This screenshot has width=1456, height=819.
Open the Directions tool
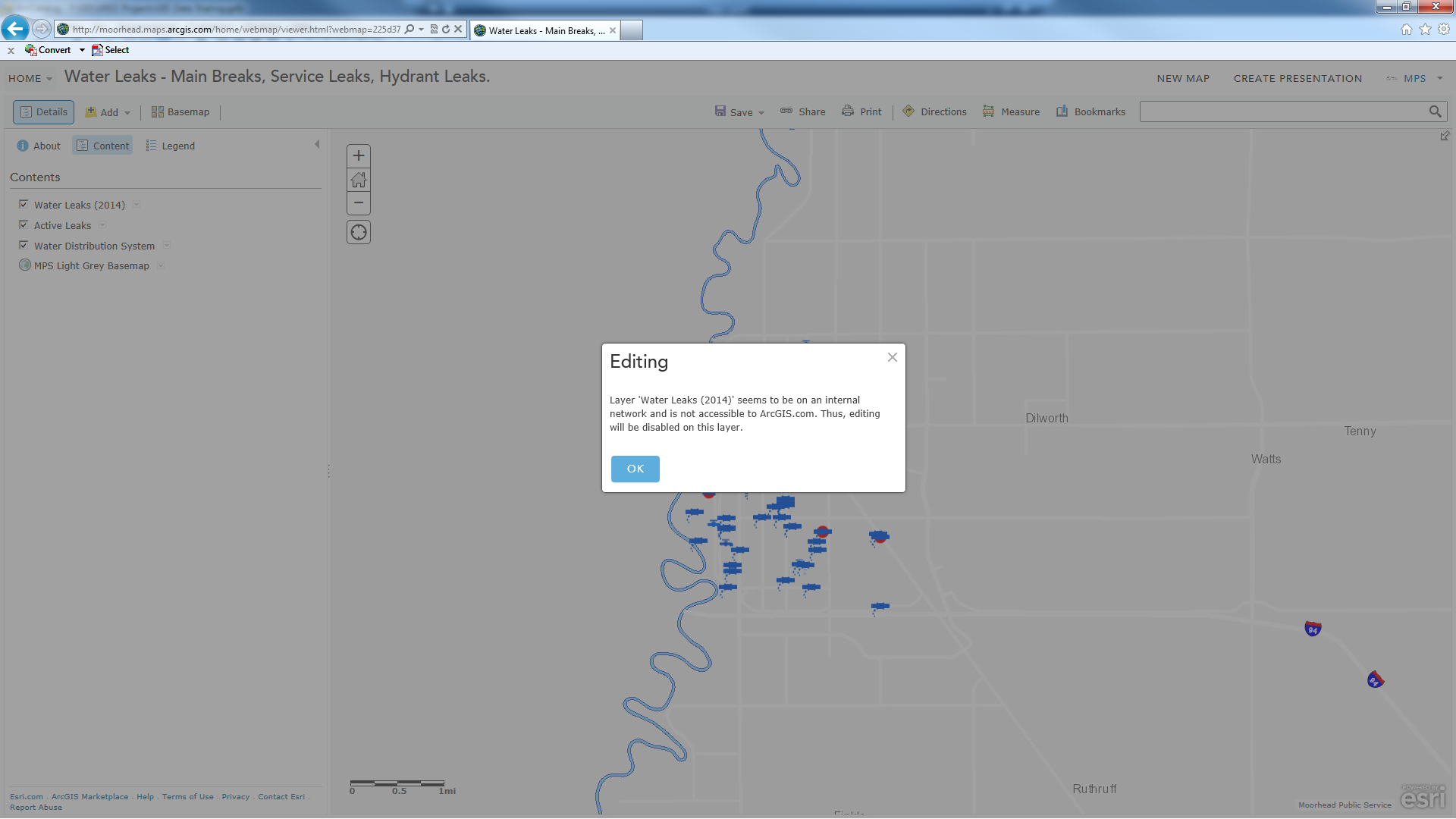pos(934,111)
